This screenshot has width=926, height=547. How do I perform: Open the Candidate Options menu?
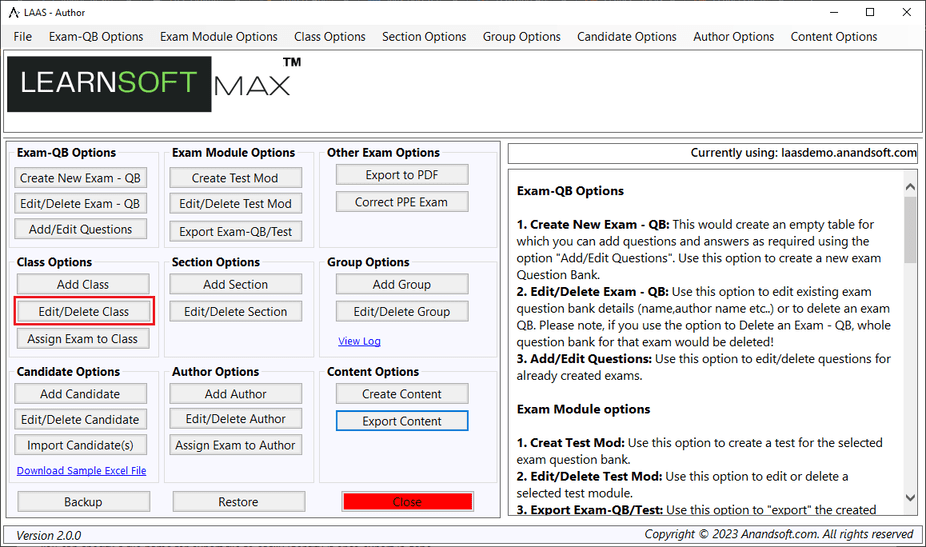pos(626,37)
